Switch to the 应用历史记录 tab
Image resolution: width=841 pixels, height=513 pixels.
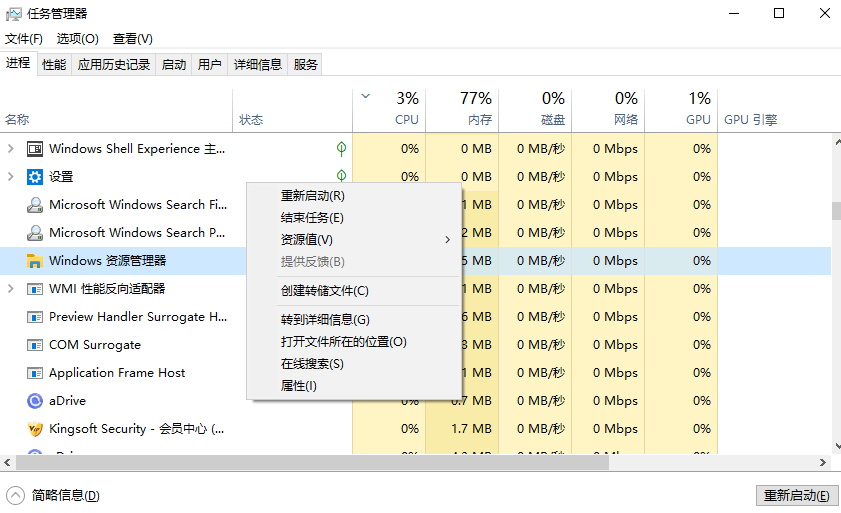click(x=114, y=65)
